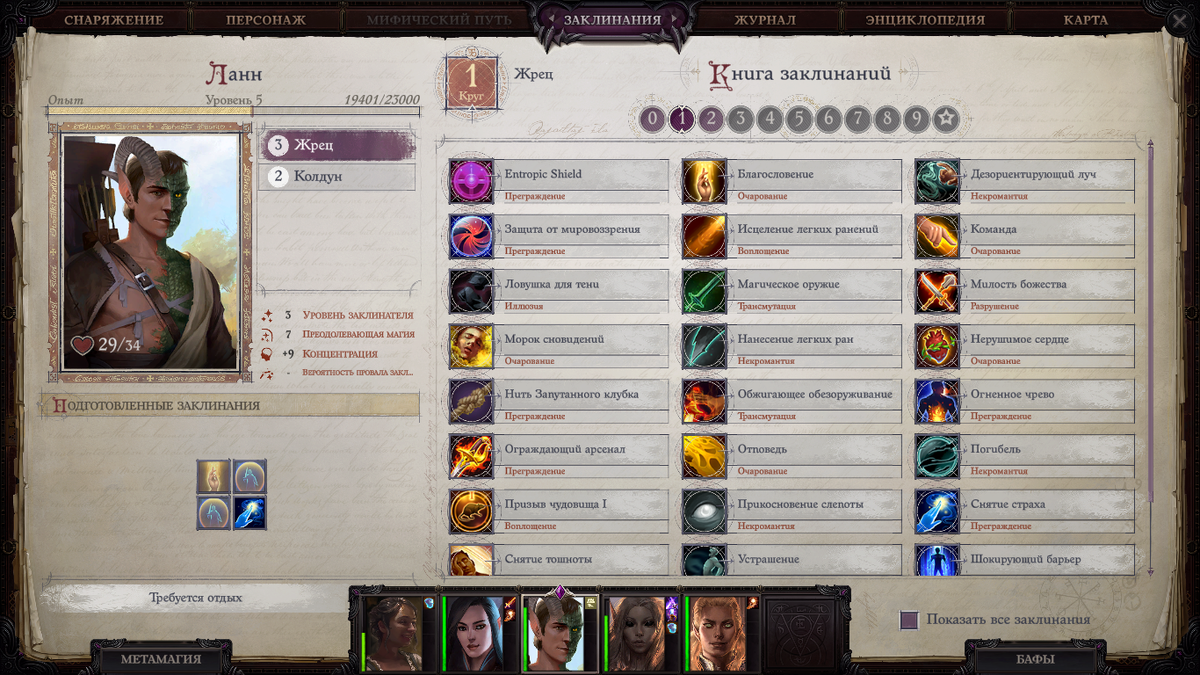Click the Призыв чудовища I icon
The image size is (1200, 675).
[471, 512]
